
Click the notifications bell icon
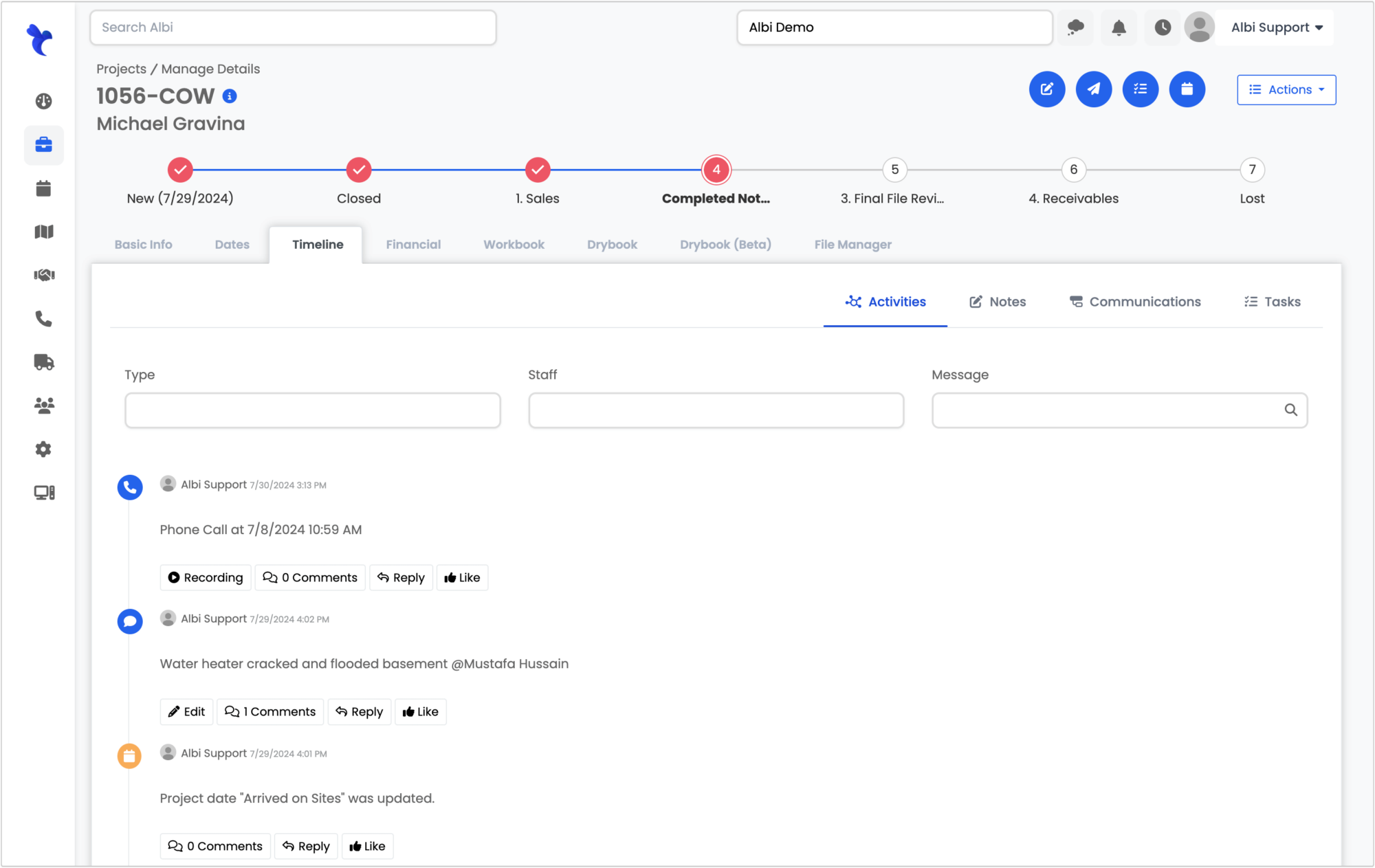(1119, 27)
